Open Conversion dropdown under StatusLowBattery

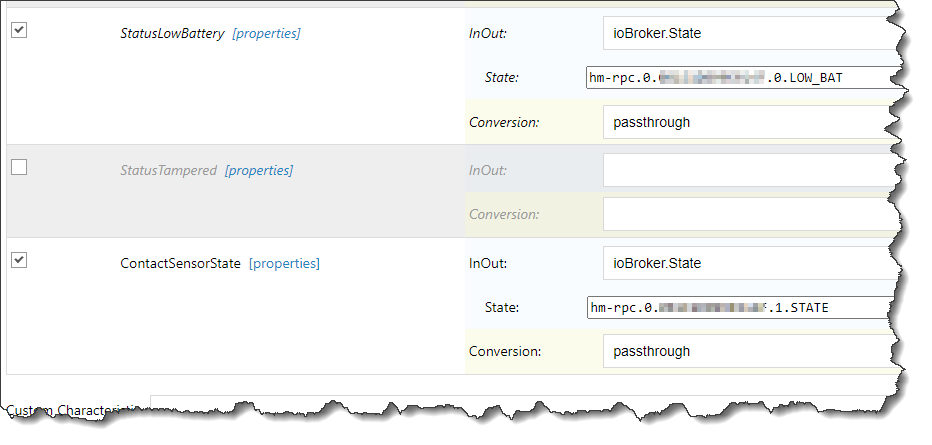[750, 122]
